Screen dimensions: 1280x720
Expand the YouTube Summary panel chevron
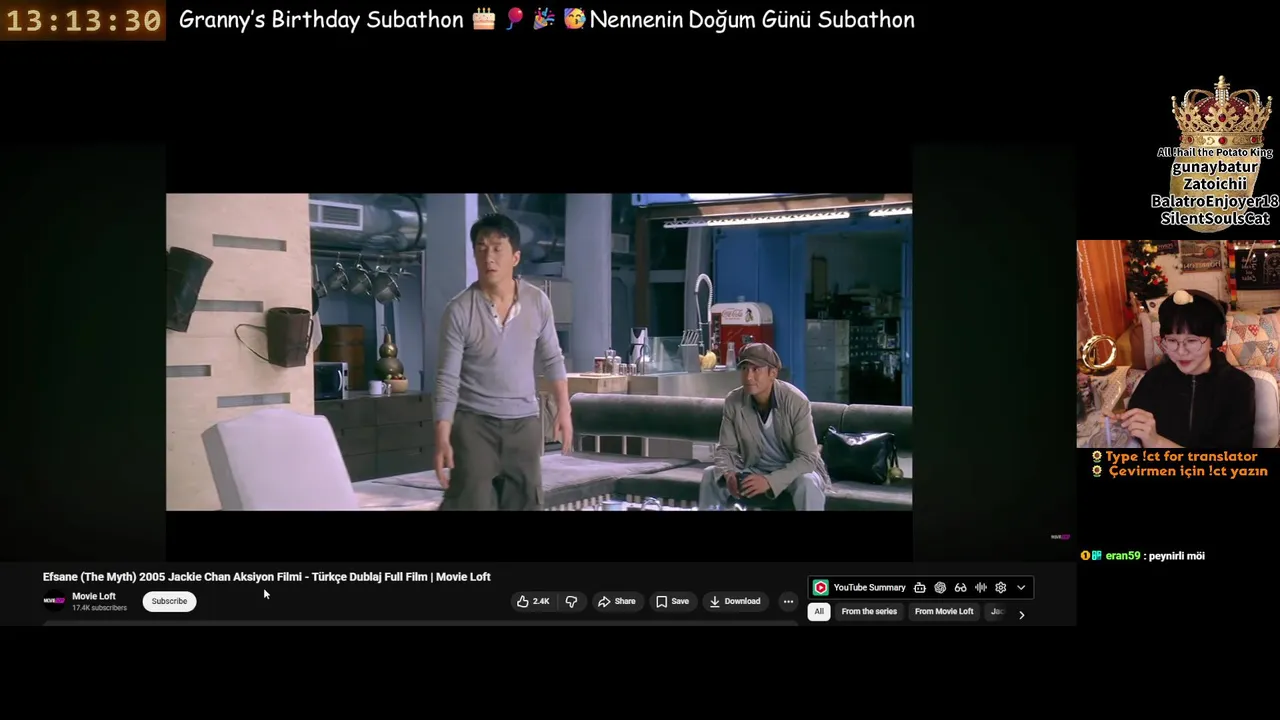coord(1021,588)
